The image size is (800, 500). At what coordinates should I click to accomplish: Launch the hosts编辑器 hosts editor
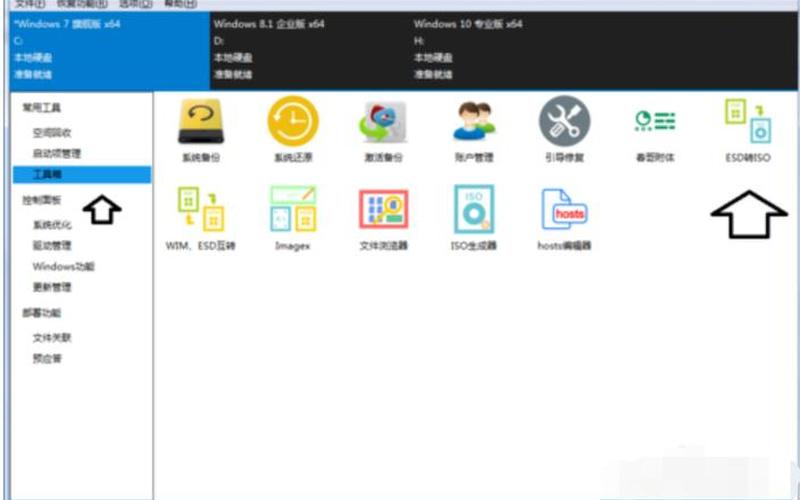pyautogui.click(x=564, y=219)
